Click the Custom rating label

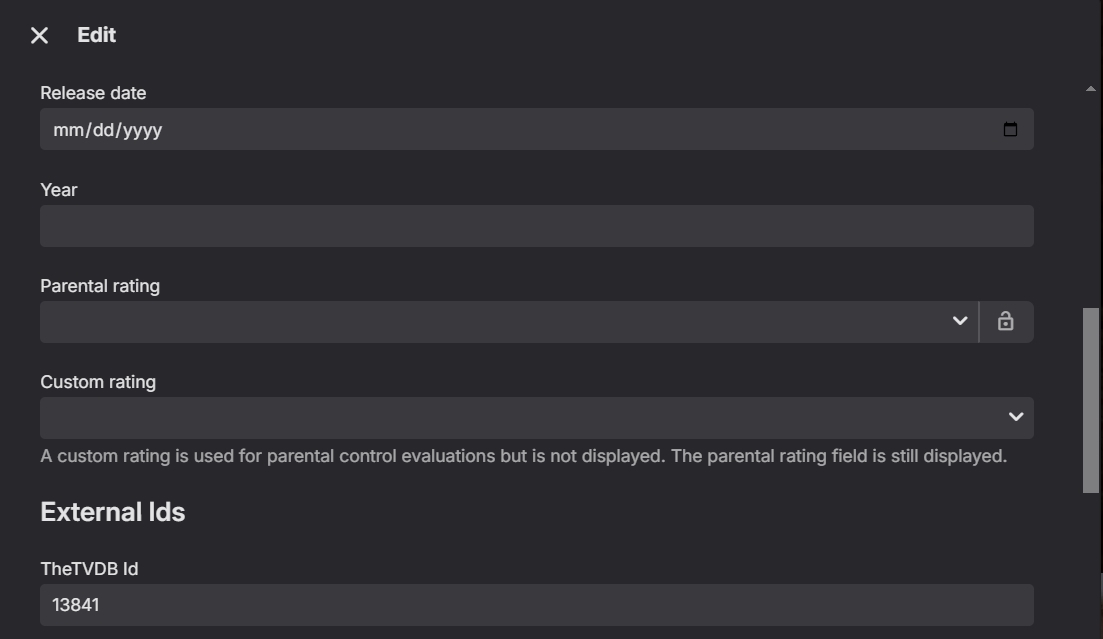coord(98,382)
